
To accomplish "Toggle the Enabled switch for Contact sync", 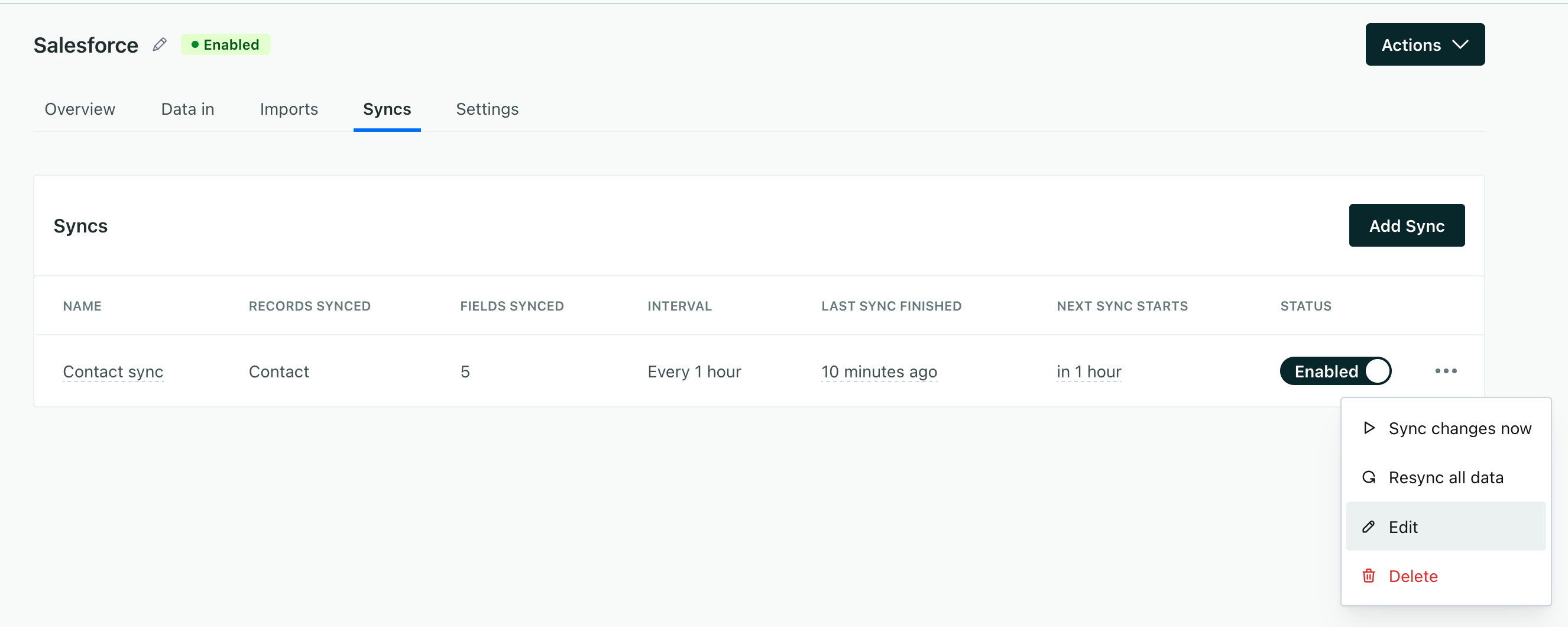I will click(x=1336, y=371).
